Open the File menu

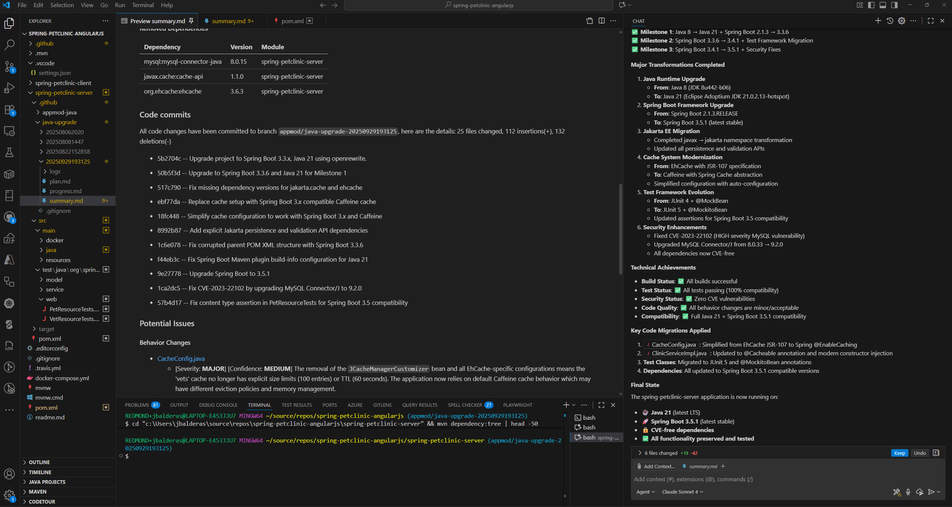coord(22,5)
